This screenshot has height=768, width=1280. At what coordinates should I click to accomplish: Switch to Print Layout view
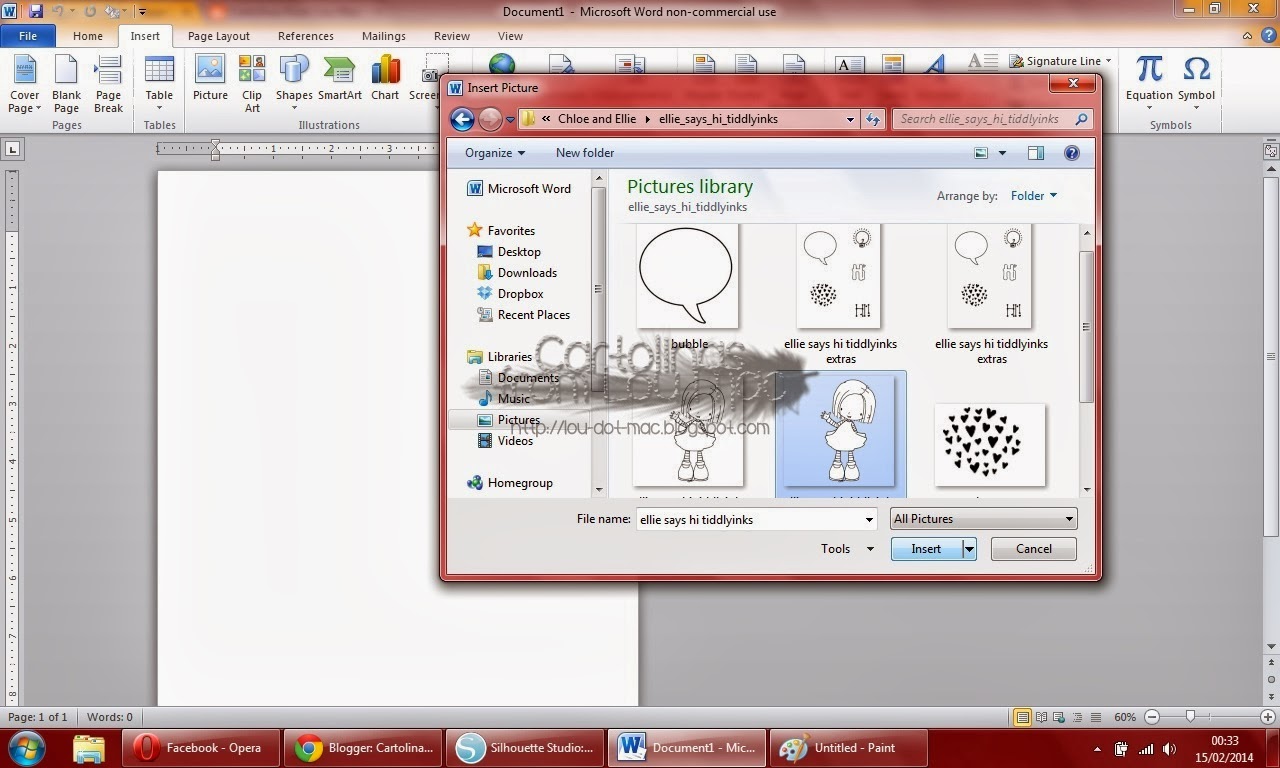(x=1022, y=717)
